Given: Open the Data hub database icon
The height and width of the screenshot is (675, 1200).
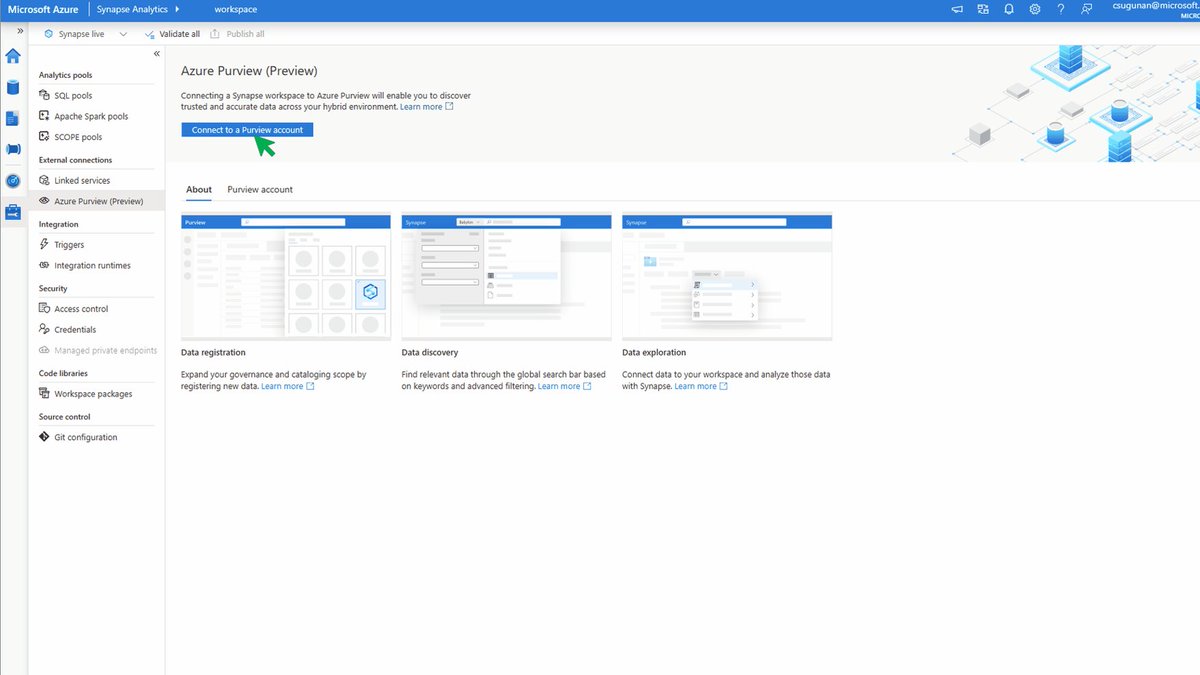Looking at the screenshot, I should (x=13, y=87).
